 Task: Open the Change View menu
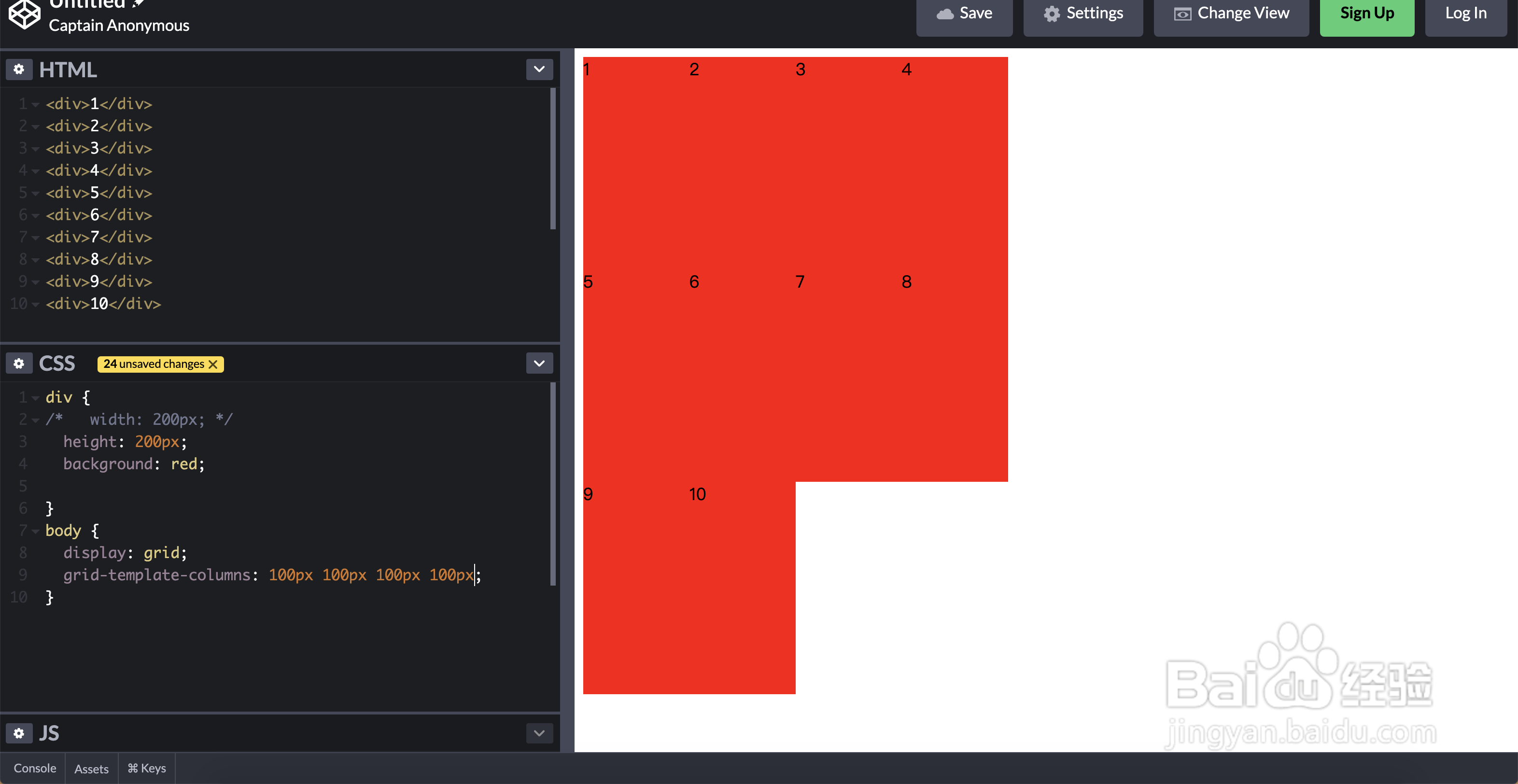coord(1231,14)
